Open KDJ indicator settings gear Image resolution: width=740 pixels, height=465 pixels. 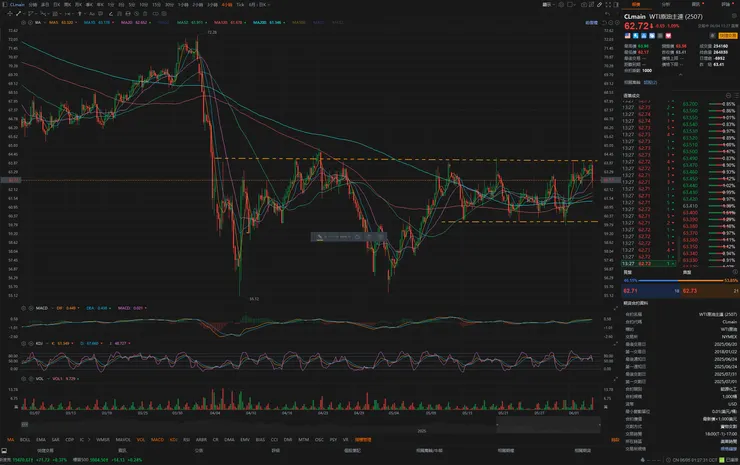point(24,343)
